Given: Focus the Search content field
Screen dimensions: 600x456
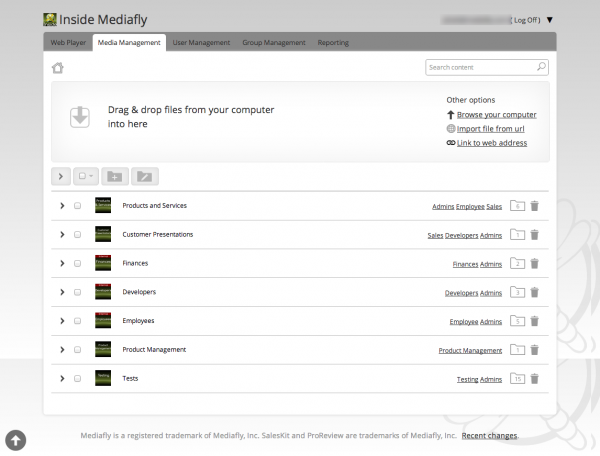Looking at the screenshot, I should coord(487,67).
